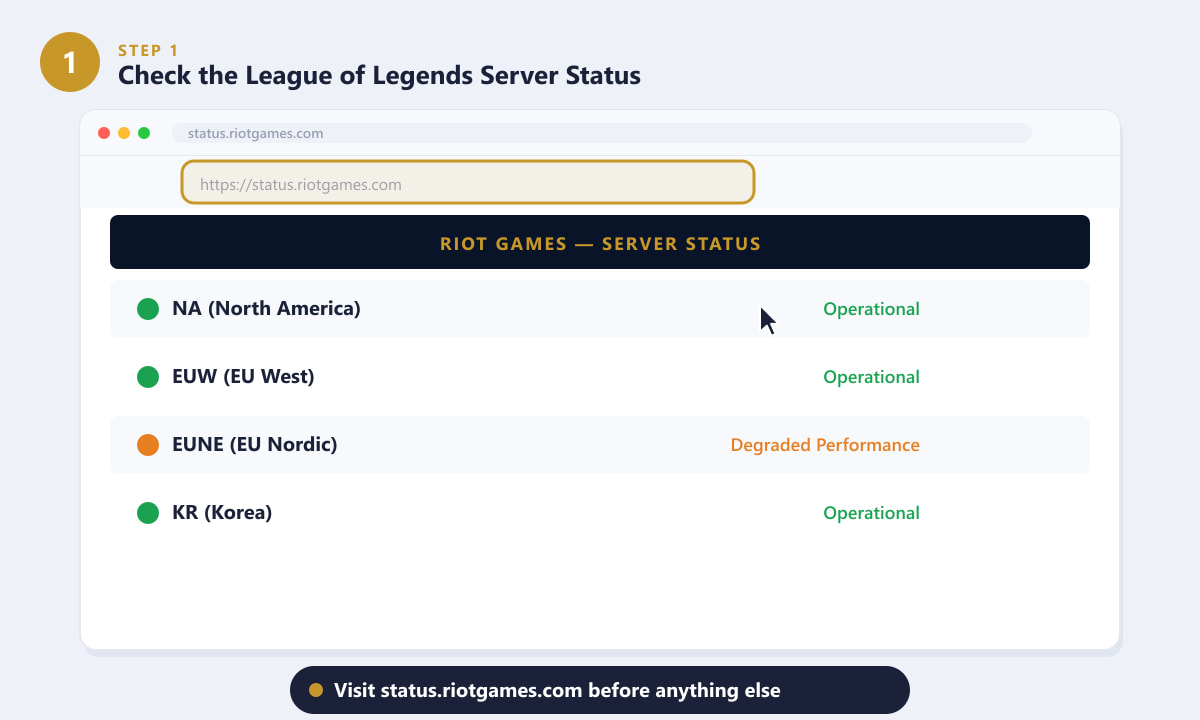Click the Degraded Performance status text
1200x720 pixels.
[x=825, y=445]
